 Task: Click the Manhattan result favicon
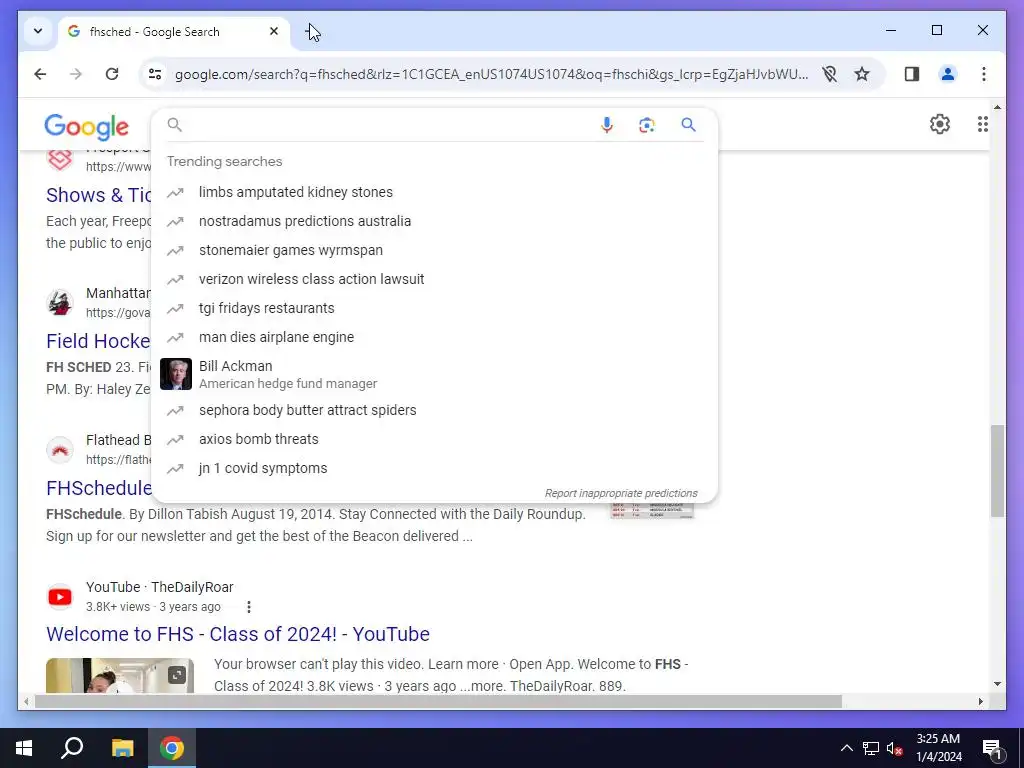60,303
